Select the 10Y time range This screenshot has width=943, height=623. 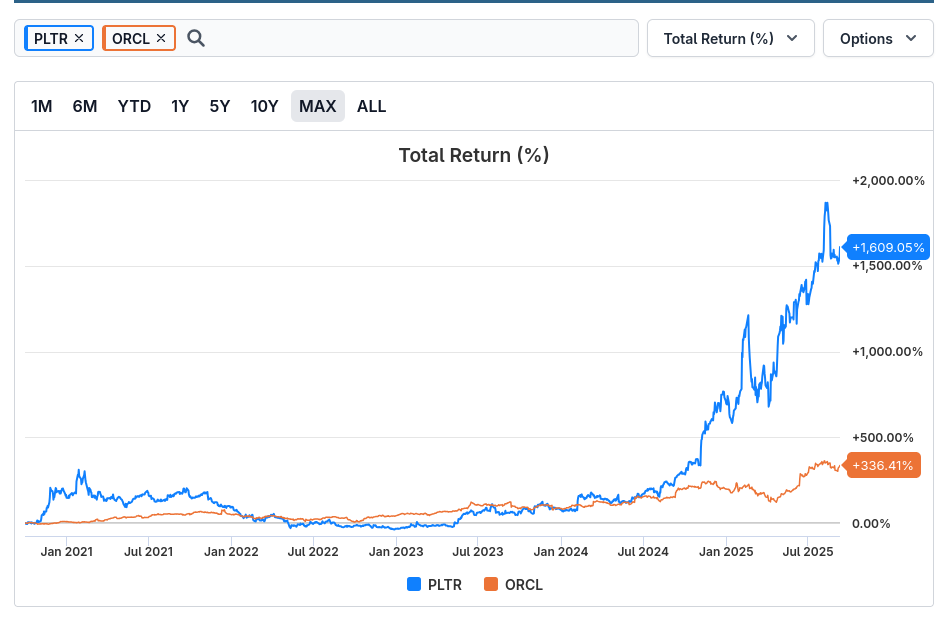click(264, 106)
